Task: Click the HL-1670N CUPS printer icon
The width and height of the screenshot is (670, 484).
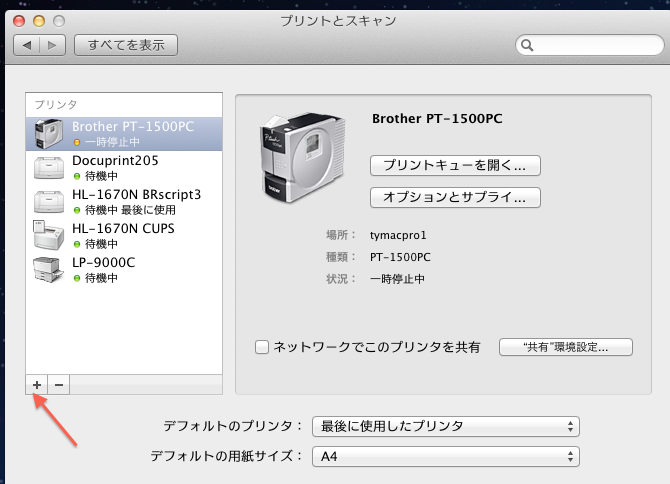Action: [x=48, y=235]
